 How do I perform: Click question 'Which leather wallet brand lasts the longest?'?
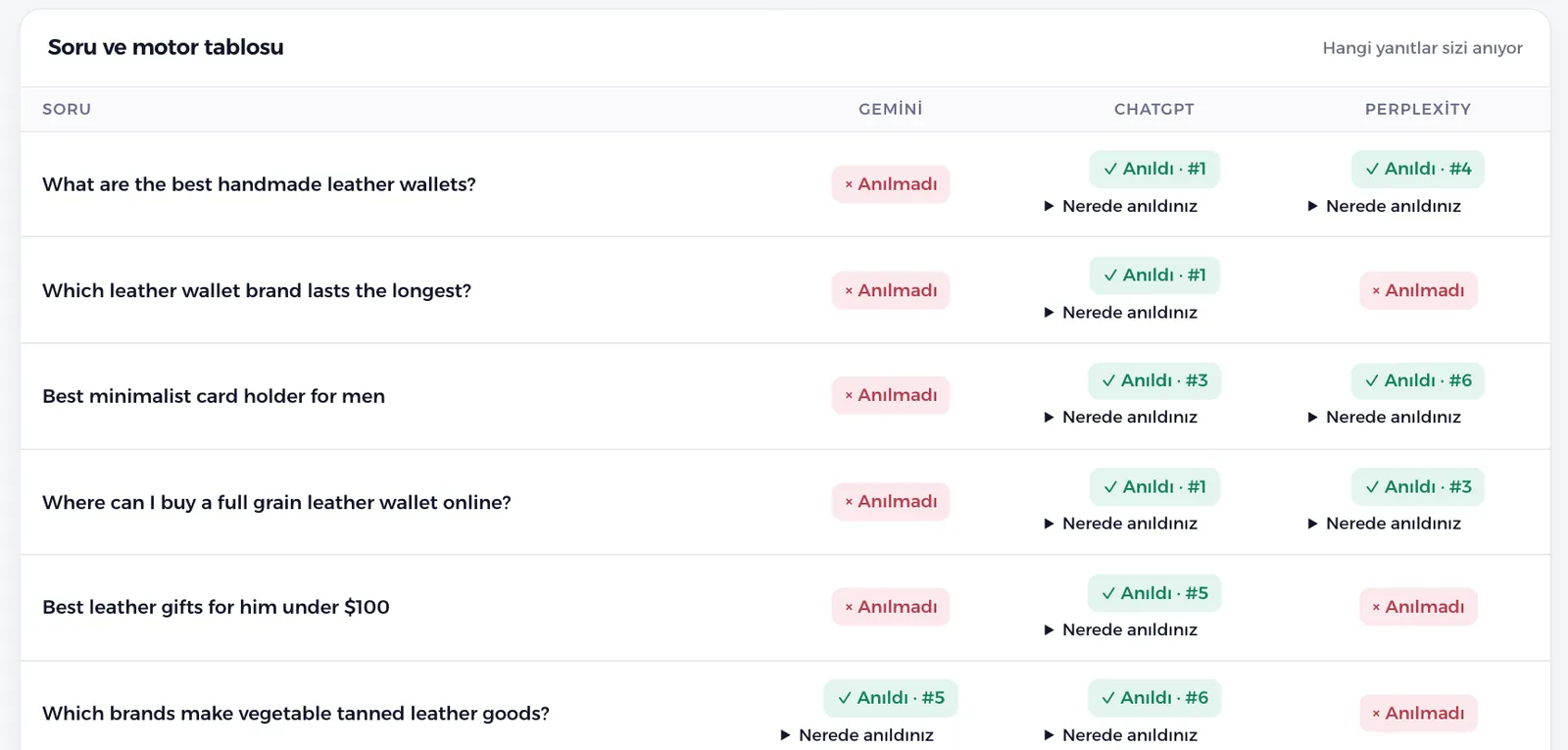click(257, 290)
